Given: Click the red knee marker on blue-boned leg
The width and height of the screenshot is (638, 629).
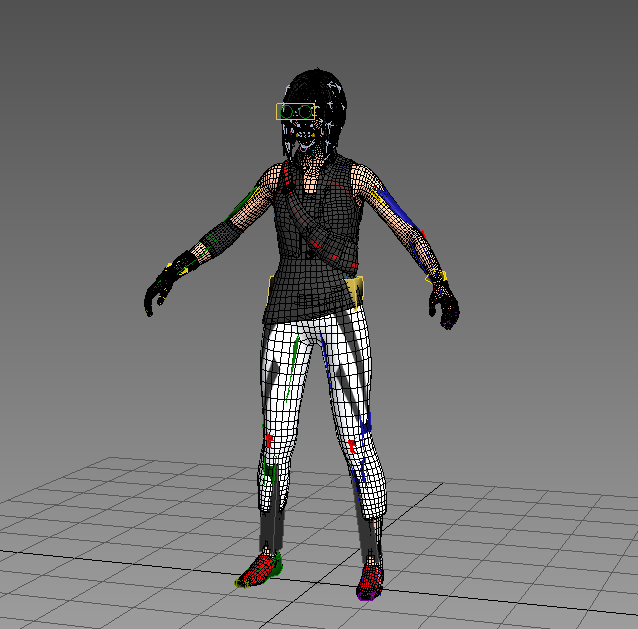Looking at the screenshot, I should point(351,446).
